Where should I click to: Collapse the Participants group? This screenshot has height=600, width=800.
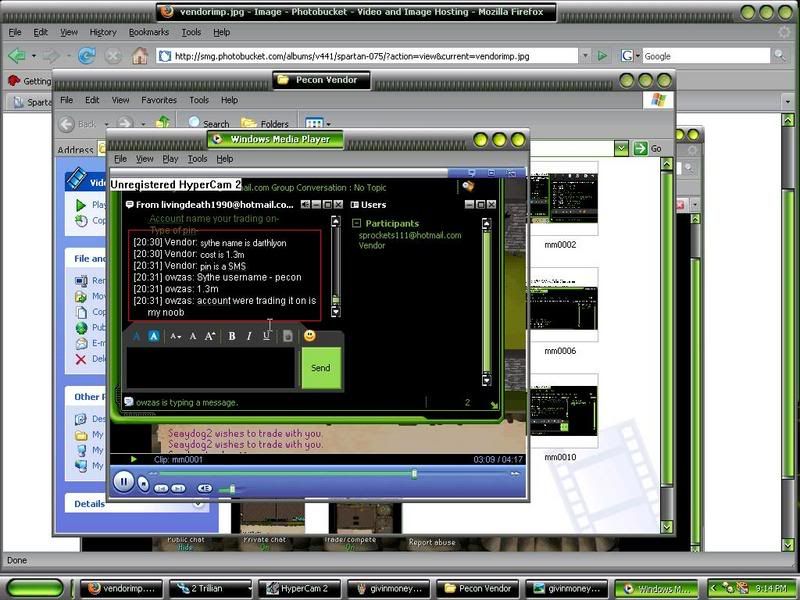coord(357,223)
